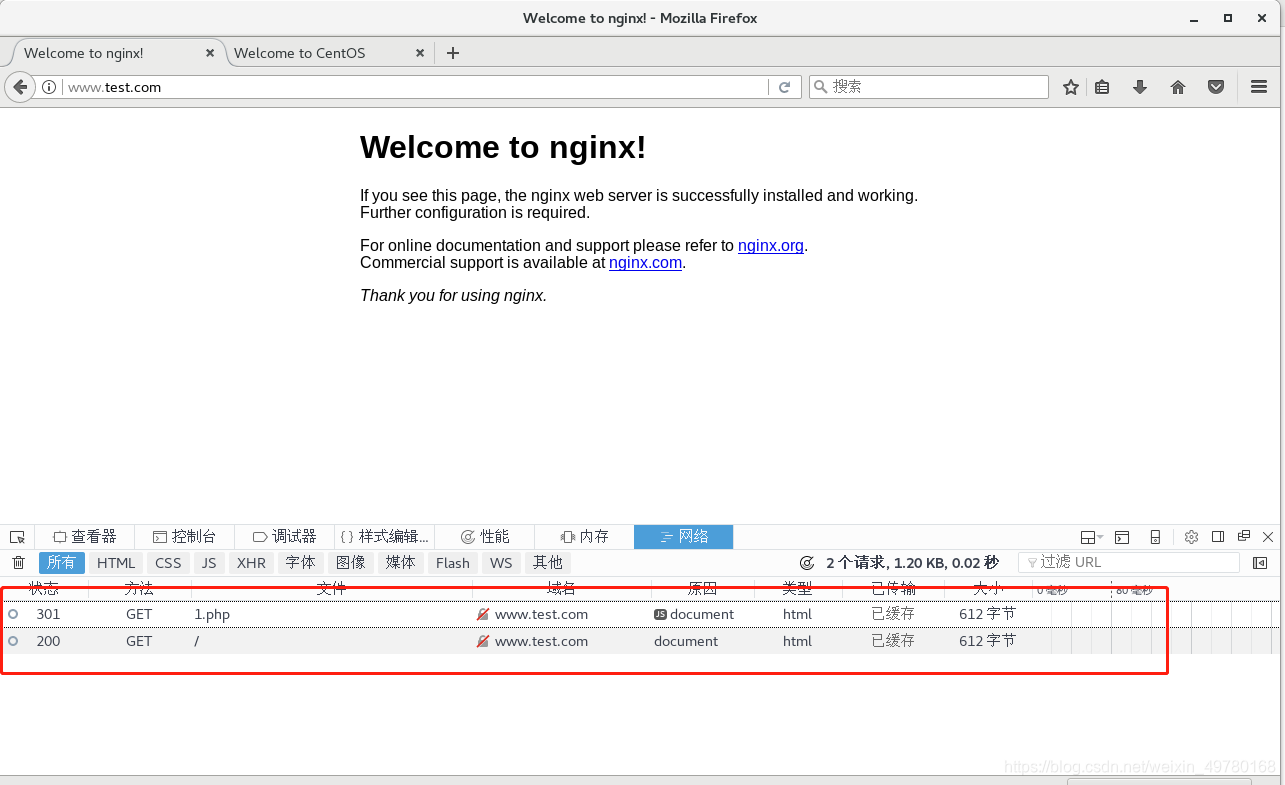1285x785 pixels.
Task: Toggle the network details pane icon
Action: 1260,563
